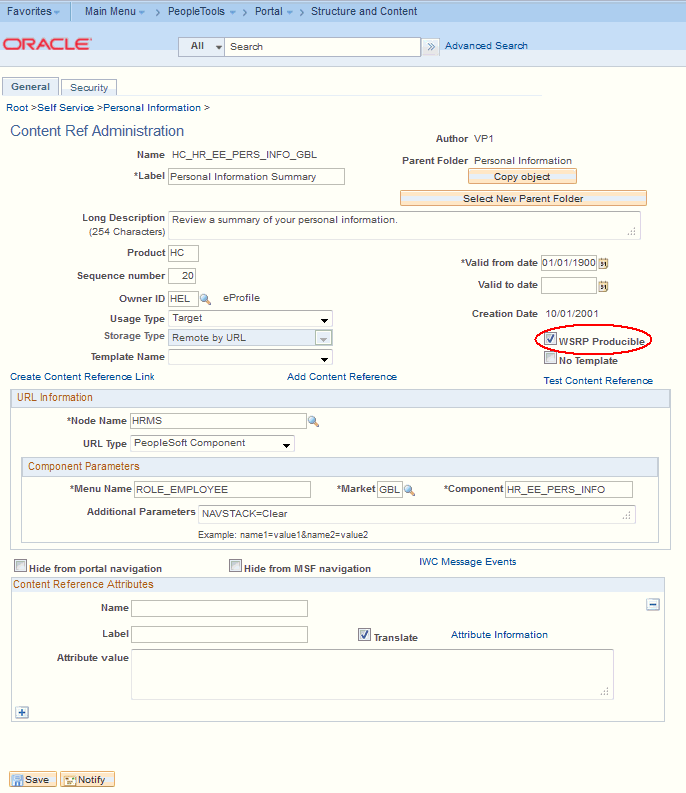Click the name text HC_HR_EE_PERS_INFO_GBL
The width and height of the screenshot is (686, 793).
pyautogui.click(x=244, y=155)
